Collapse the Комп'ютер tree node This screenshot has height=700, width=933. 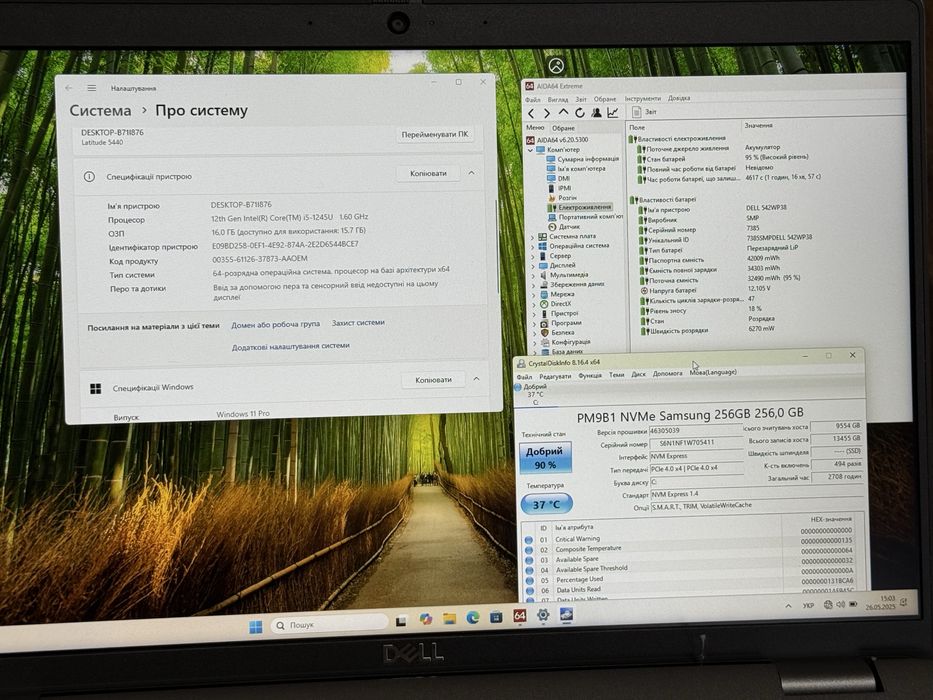coord(530,150)
